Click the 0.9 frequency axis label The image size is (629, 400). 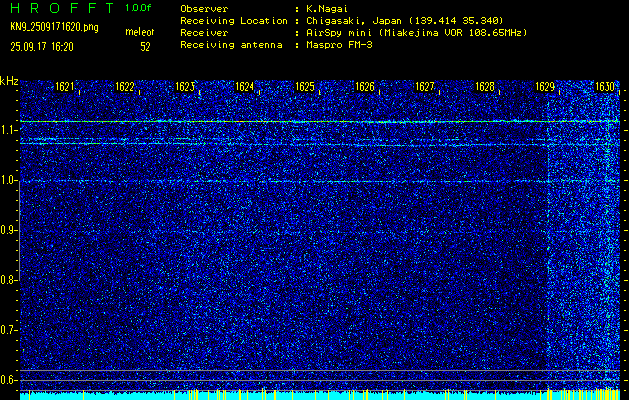point(7,230)
